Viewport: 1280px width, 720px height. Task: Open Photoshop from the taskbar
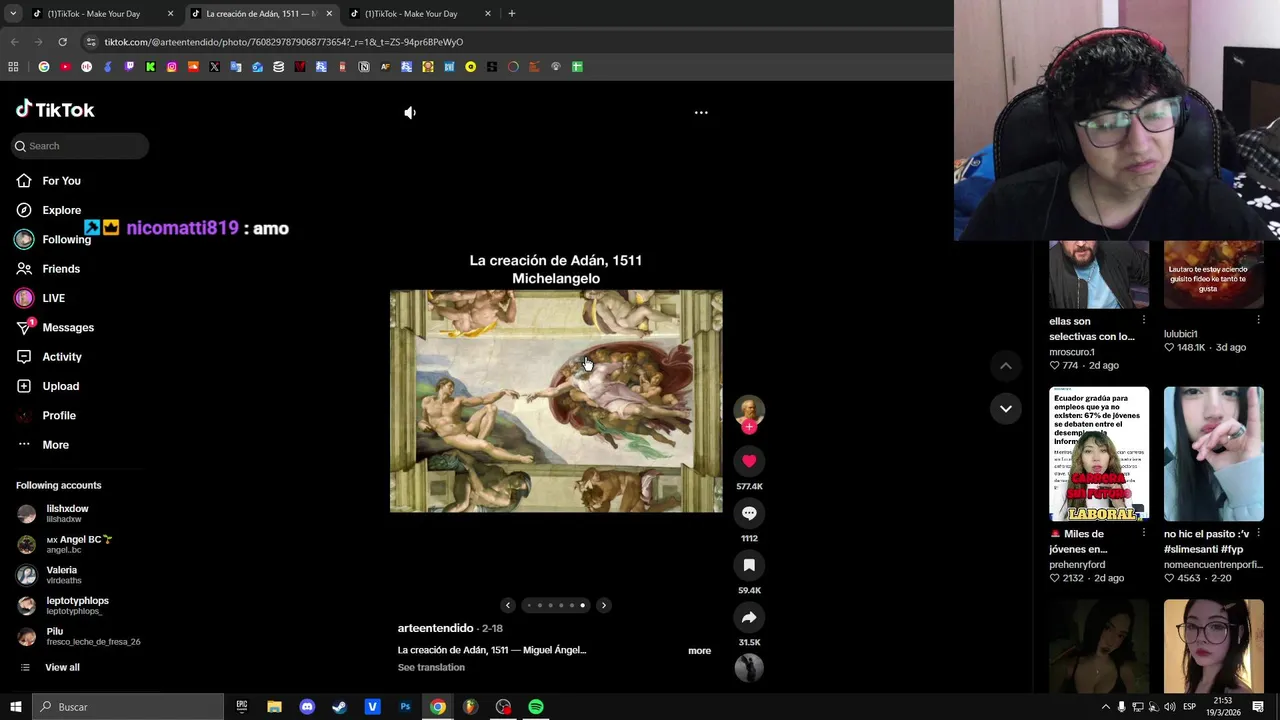coord(405,707)
